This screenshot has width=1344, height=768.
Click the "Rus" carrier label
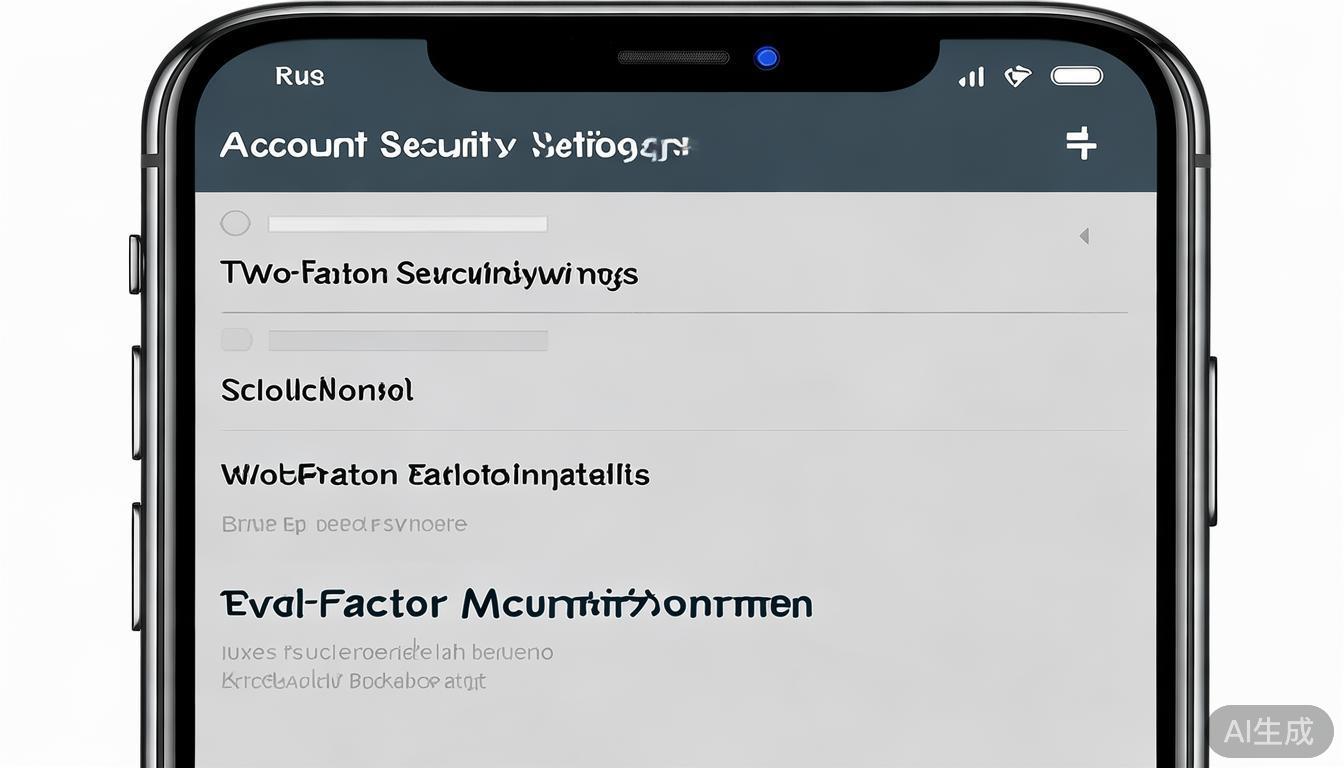(x=300, y=76)
